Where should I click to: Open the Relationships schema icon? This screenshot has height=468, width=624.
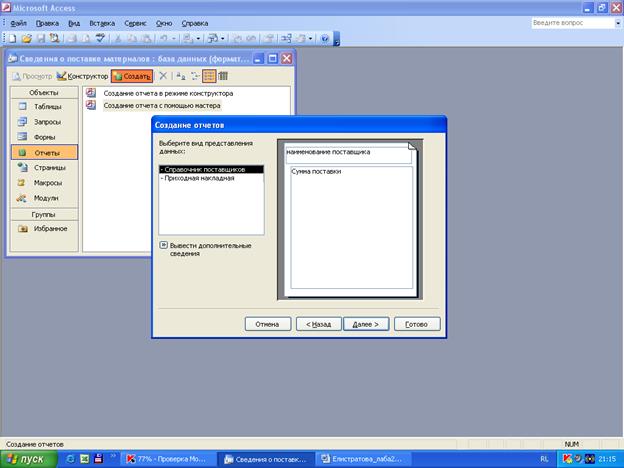click(x=286, y=39)
